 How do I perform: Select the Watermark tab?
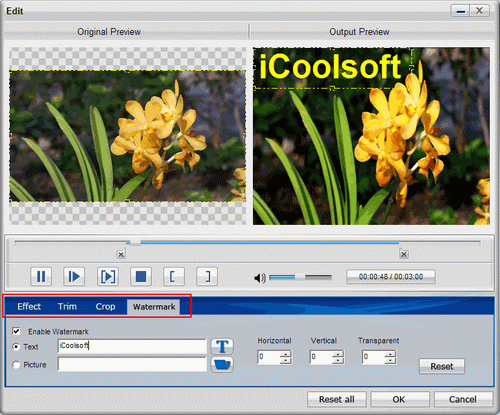tap(154, 307)
